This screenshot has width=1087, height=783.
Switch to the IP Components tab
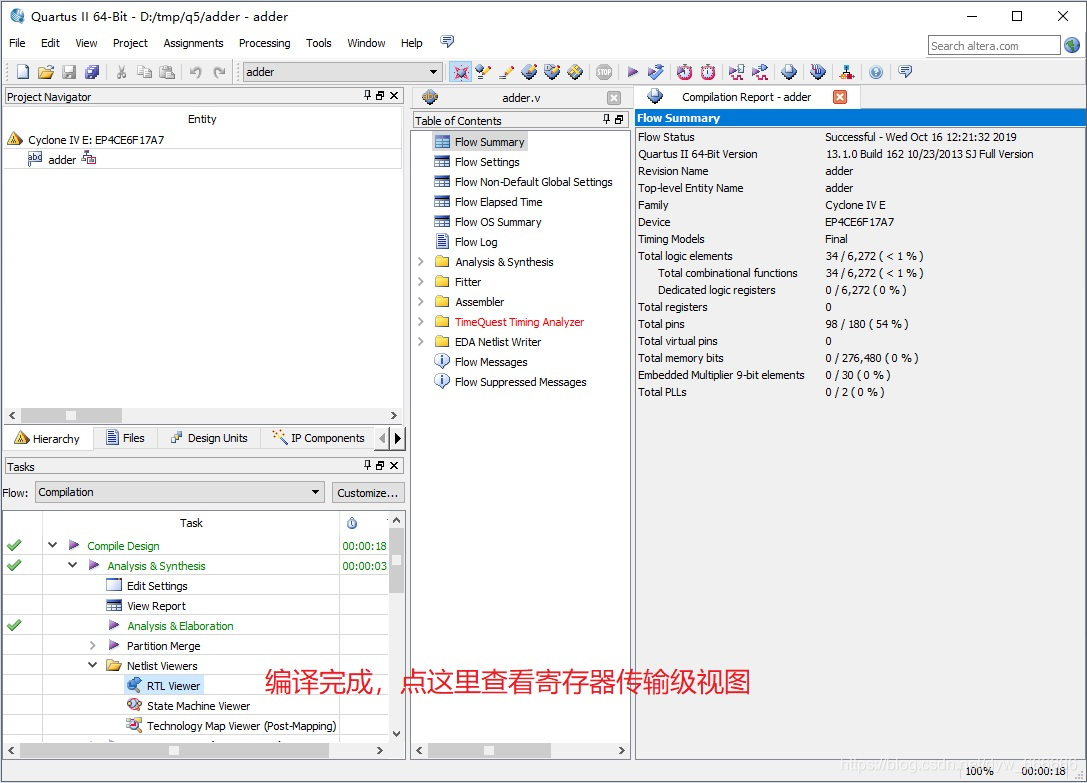(319, 438)
